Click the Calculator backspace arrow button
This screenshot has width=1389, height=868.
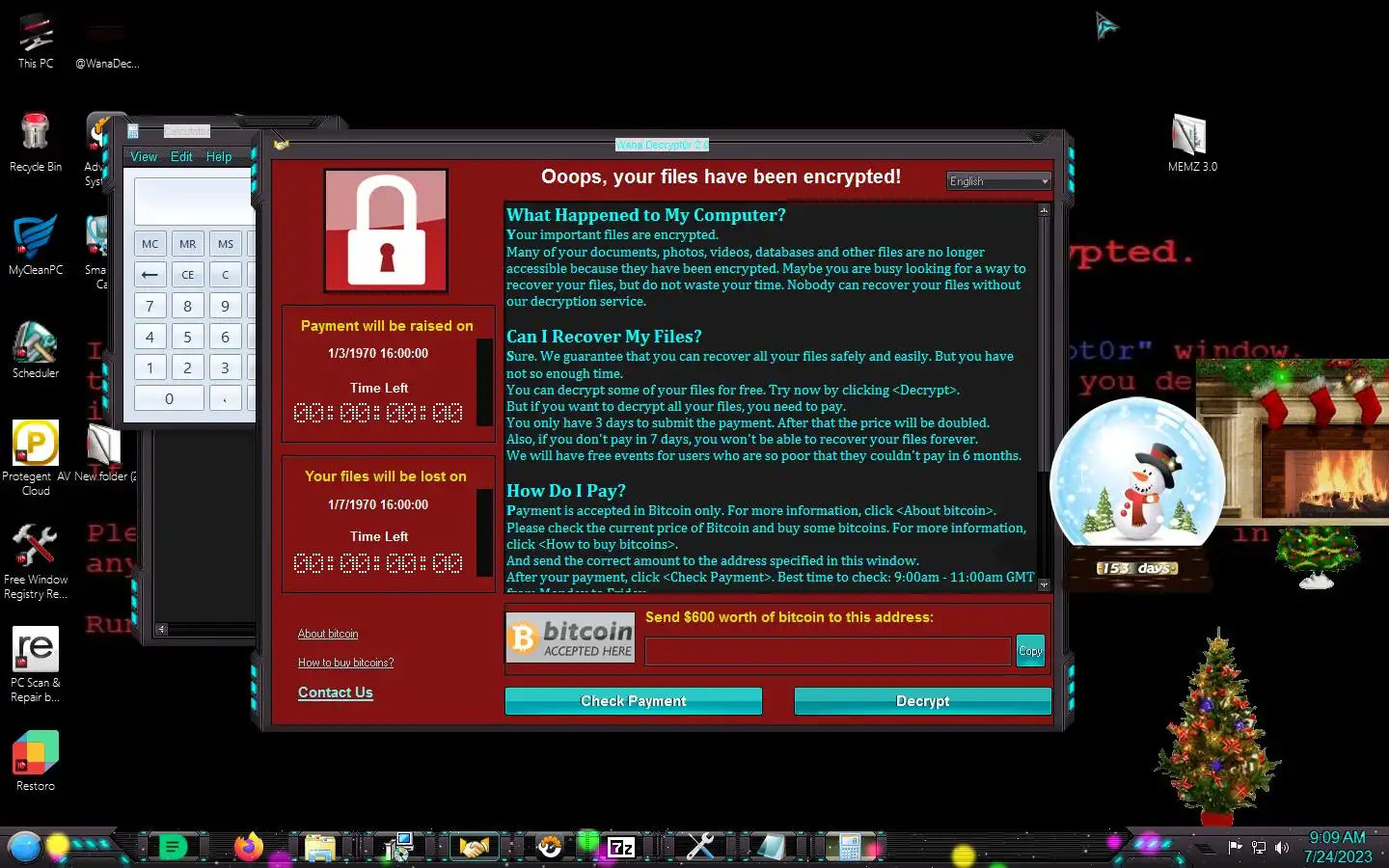(150, 275)
